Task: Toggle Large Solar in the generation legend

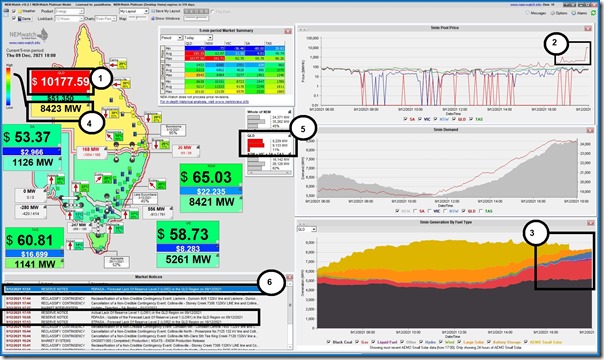Action: point(459,342)
